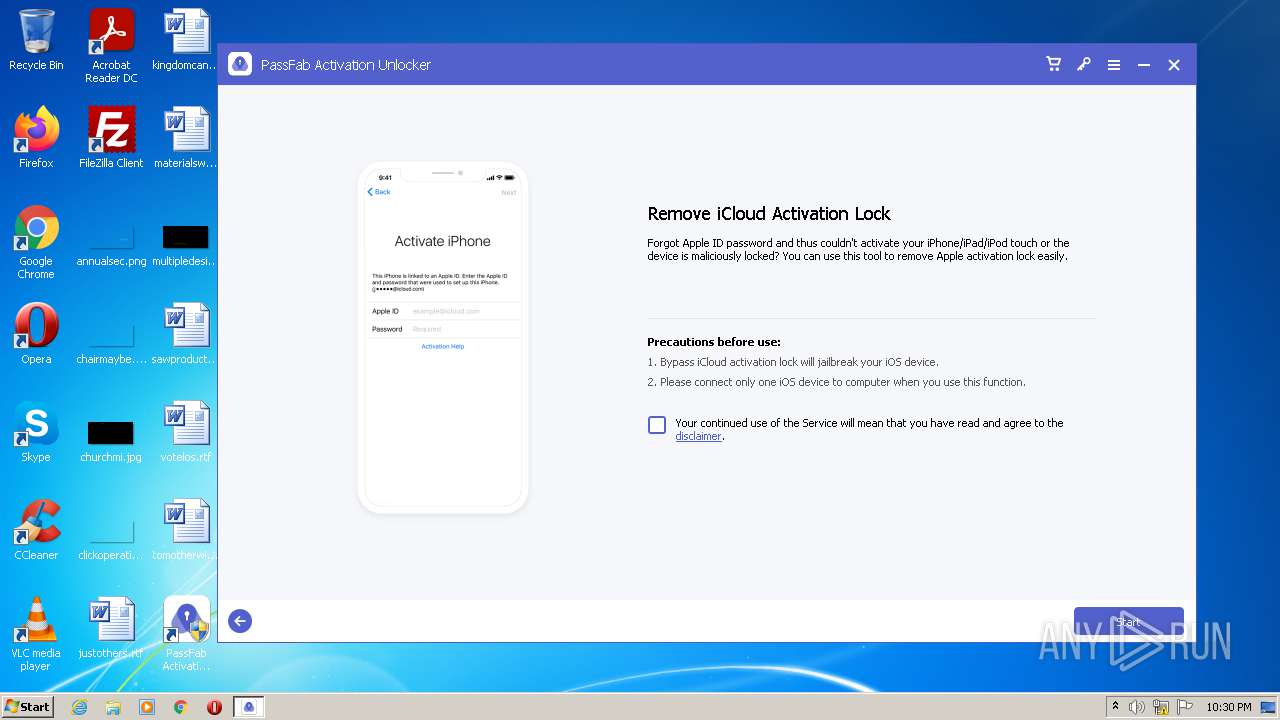Launch Opera browser shortcut

(x=36, y=334)
